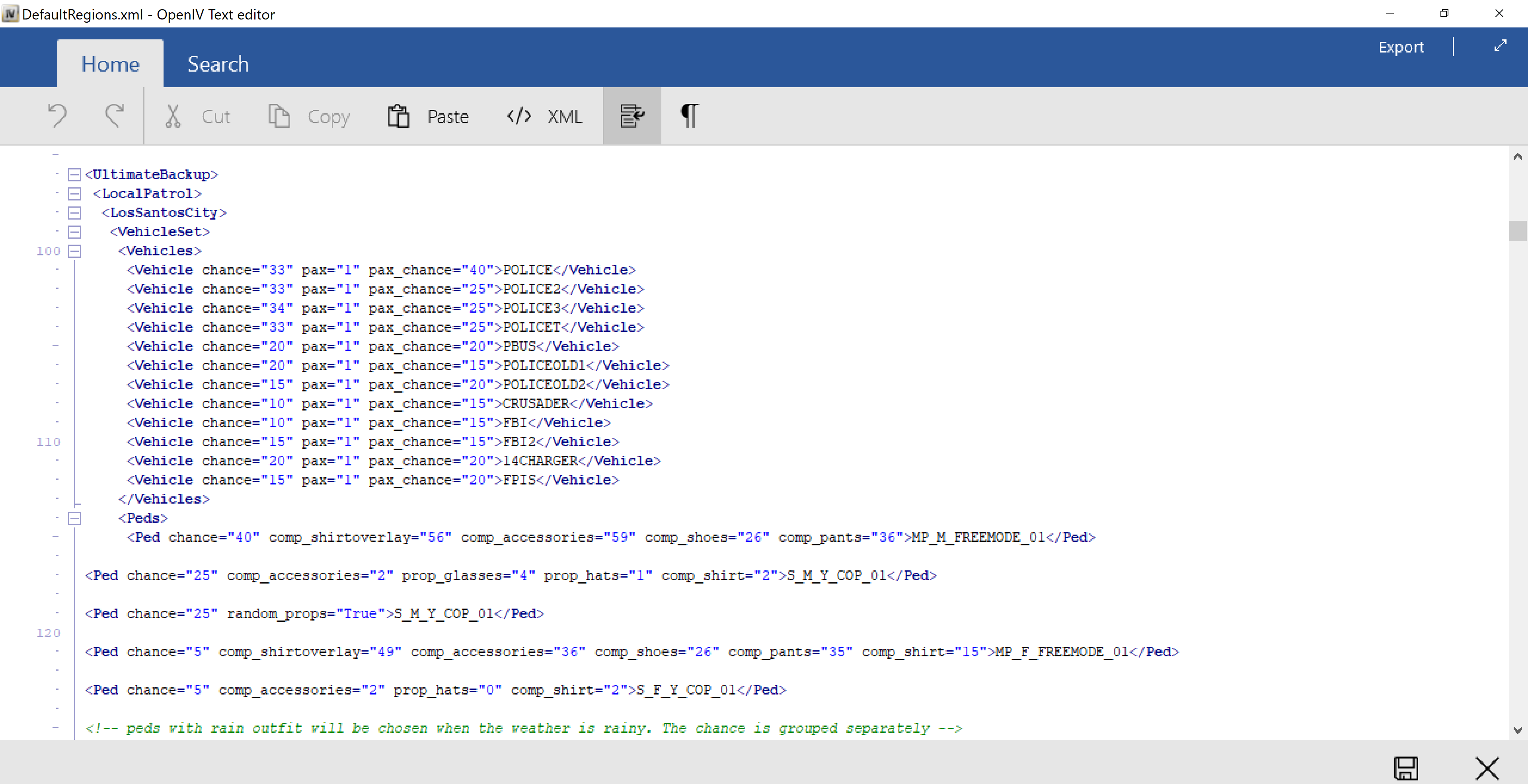Click the Copy pages icon
This screenshot has width=1528, height=784.
pos(279,116)
